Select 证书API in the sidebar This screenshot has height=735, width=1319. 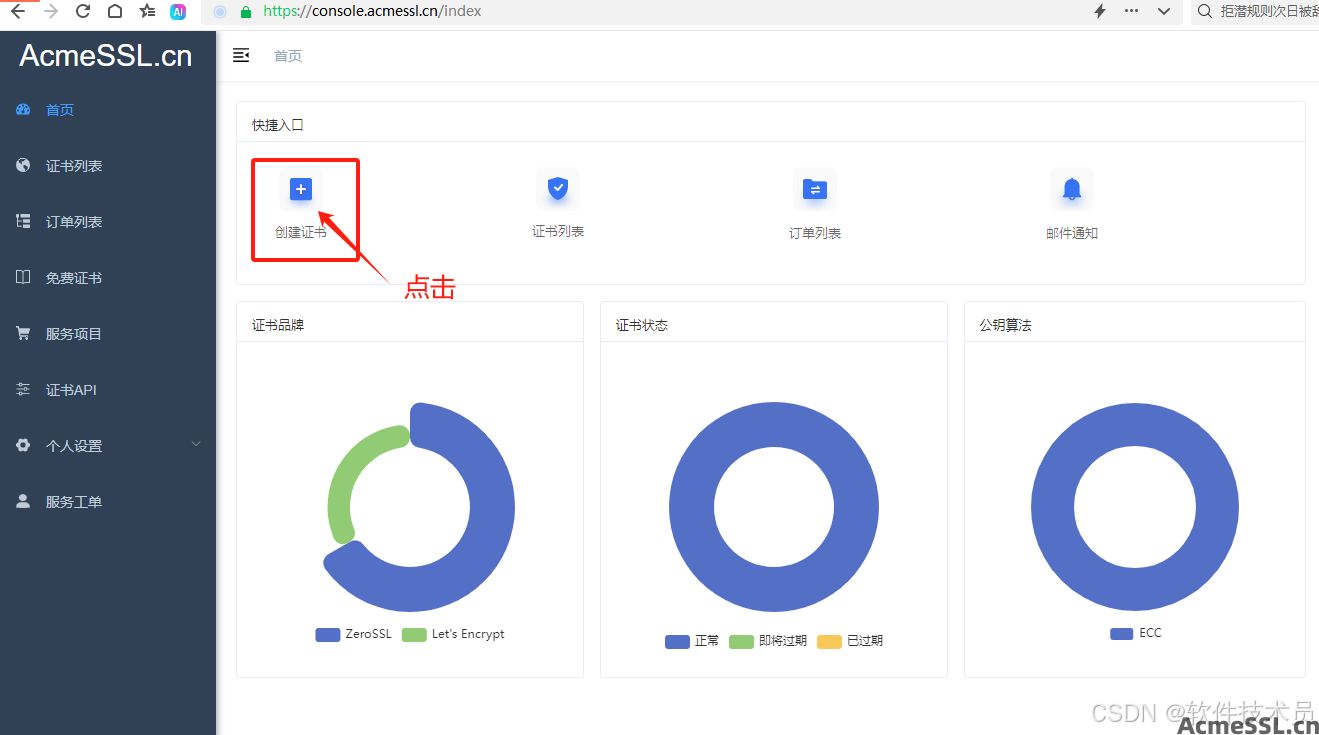click(x=71, y=390)
